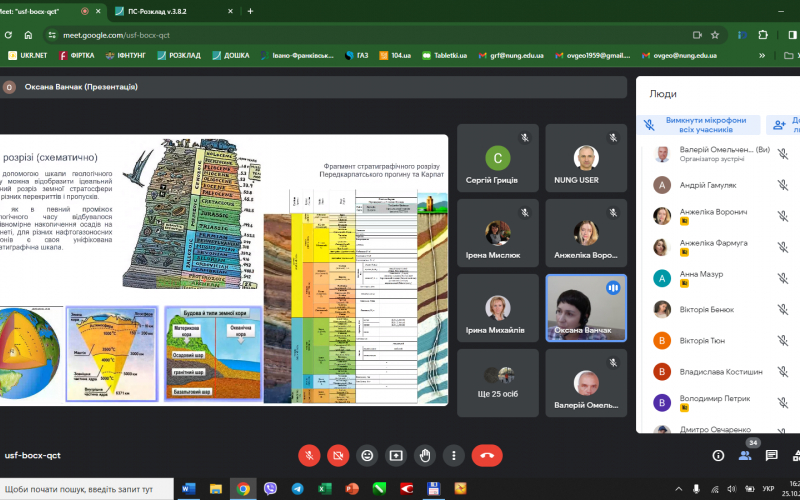This screenshot has height=500, width=800.
Task: Open PowerPoint from taskbar
Action: pyautogui.click(x=352, y=489)
